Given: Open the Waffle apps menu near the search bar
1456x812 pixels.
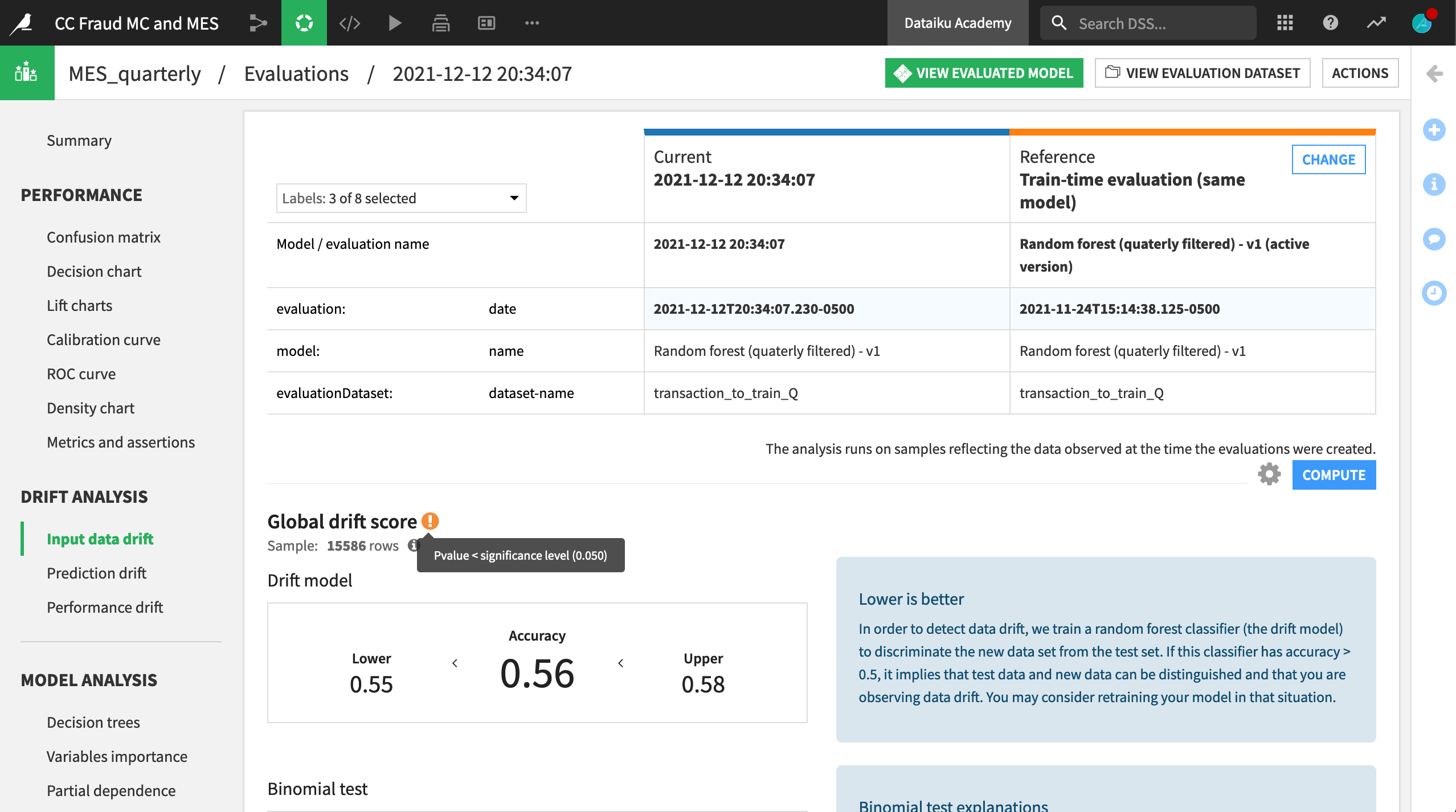Looking at the screenshot, I should point(1285,23).
